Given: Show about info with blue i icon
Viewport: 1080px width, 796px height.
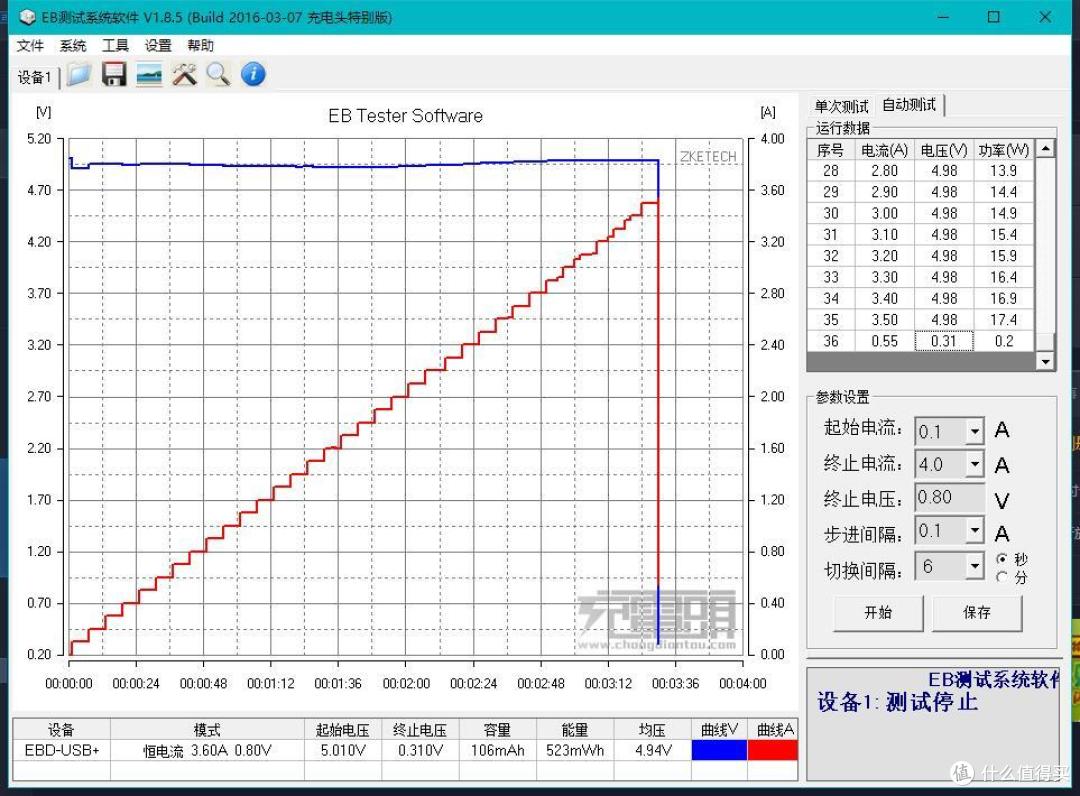Looking at the screenshot, I should [253, 74].
